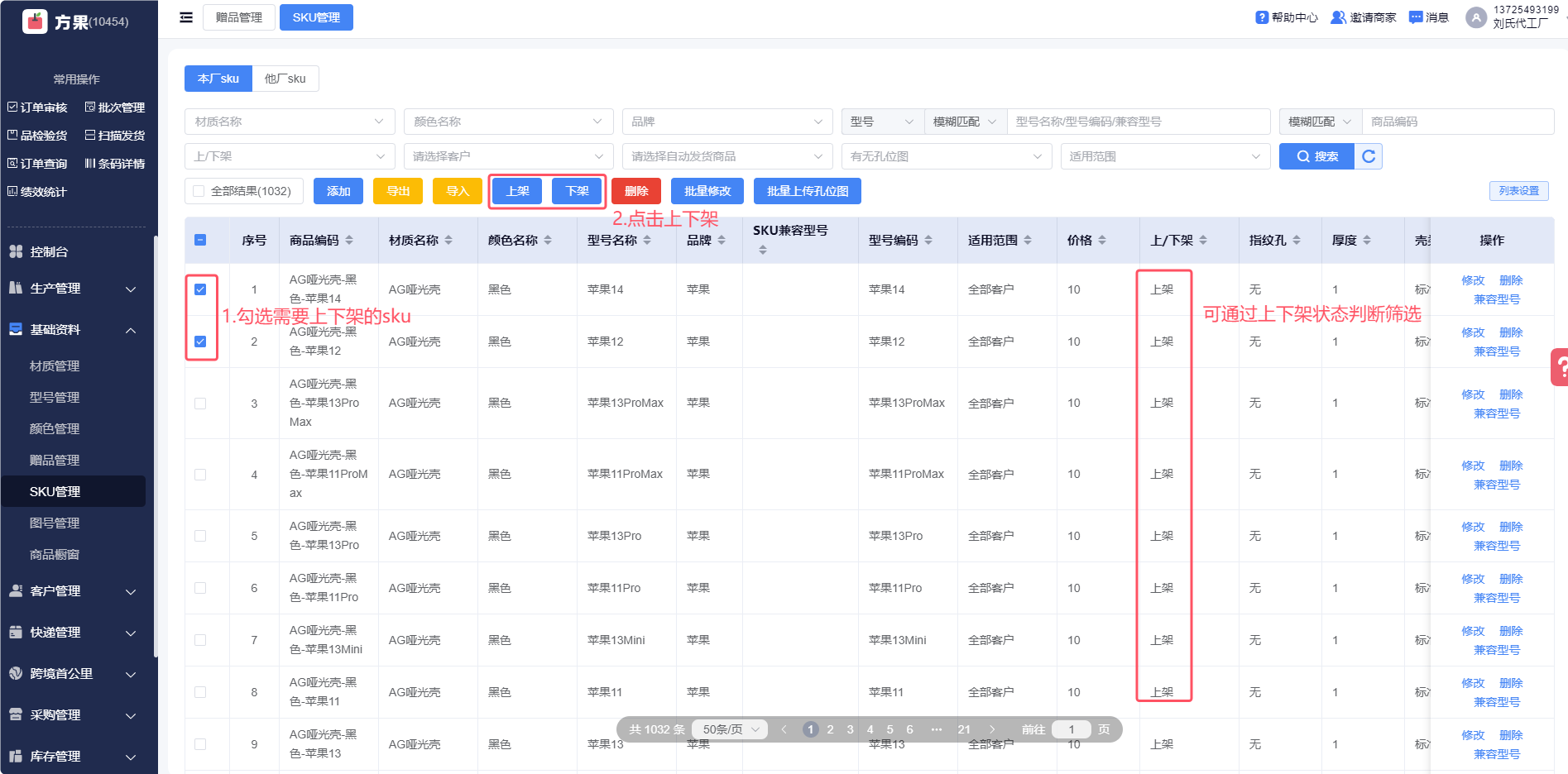Click the invite merchant icon
Viewport: 1568px width, 774px height.
click(1337, 17)
